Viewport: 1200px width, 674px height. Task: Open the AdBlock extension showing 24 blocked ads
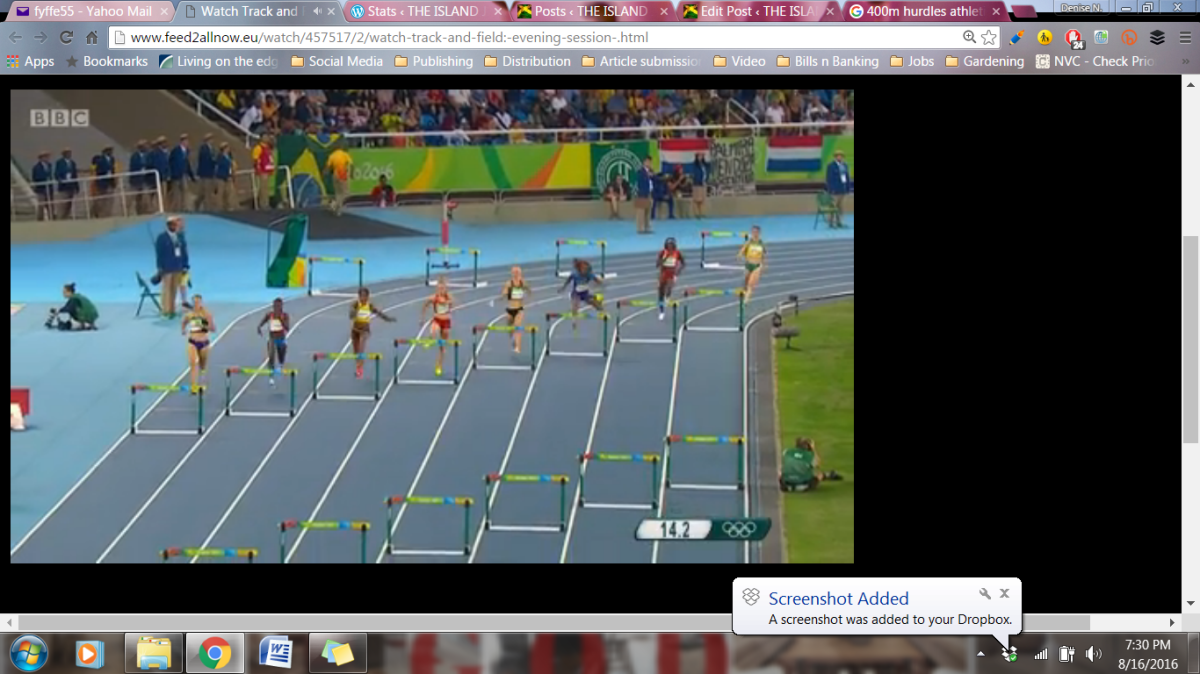[x=1072, y=38]
